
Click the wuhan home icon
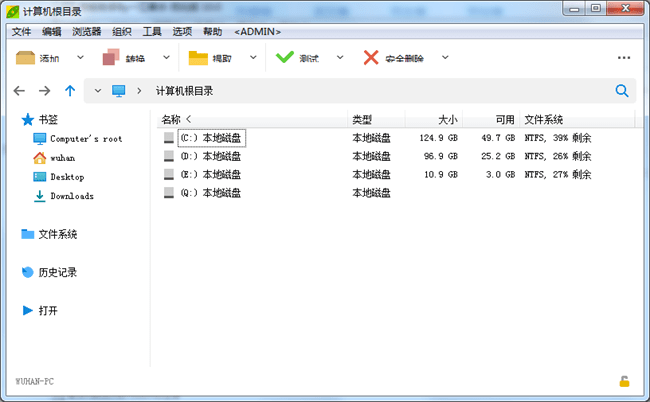click(x=40, y=158)
